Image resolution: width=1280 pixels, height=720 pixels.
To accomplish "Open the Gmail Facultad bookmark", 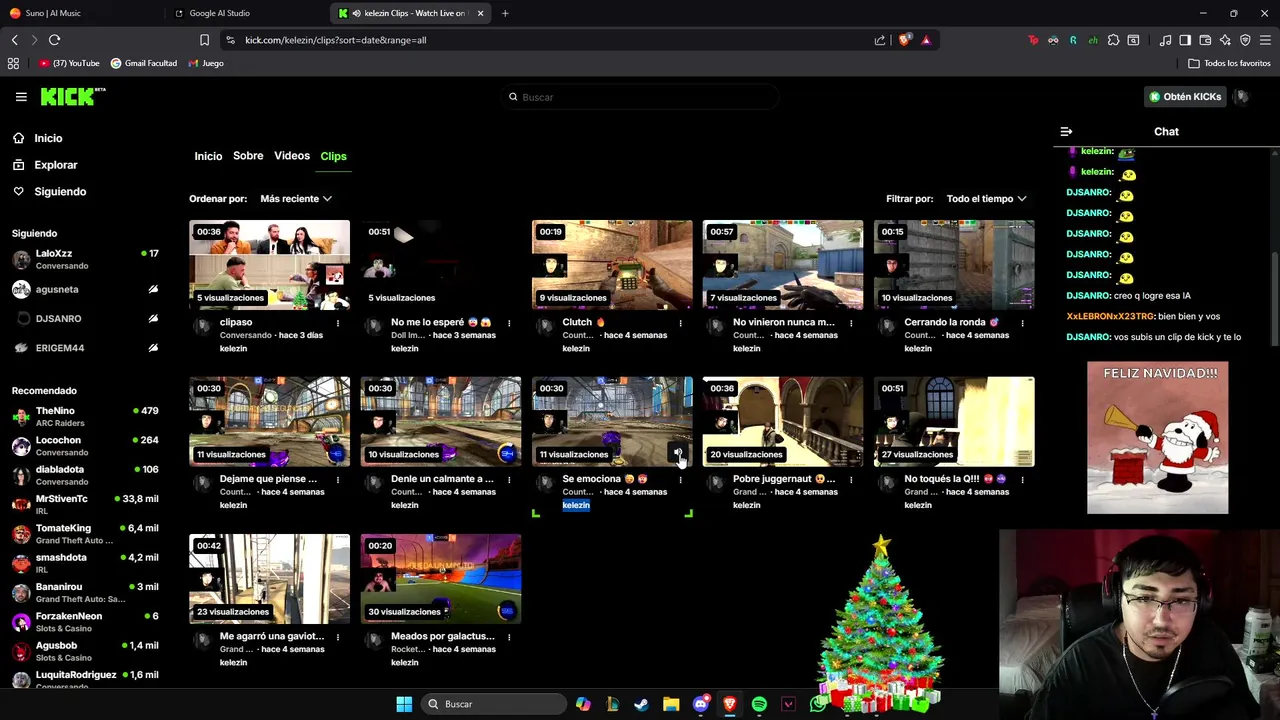I will coord(143,63).
